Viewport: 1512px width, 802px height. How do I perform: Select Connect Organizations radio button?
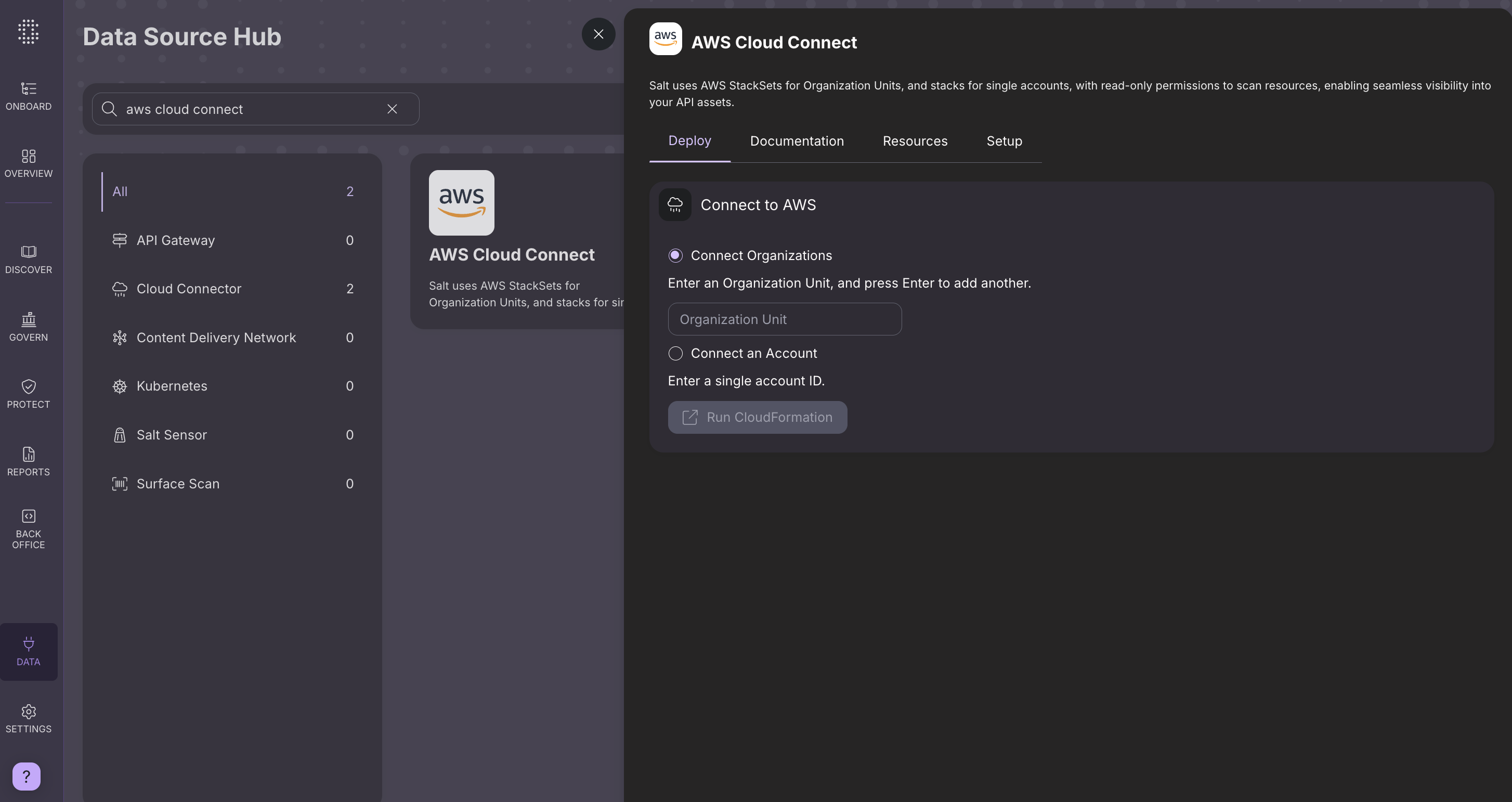click(675, 255)
